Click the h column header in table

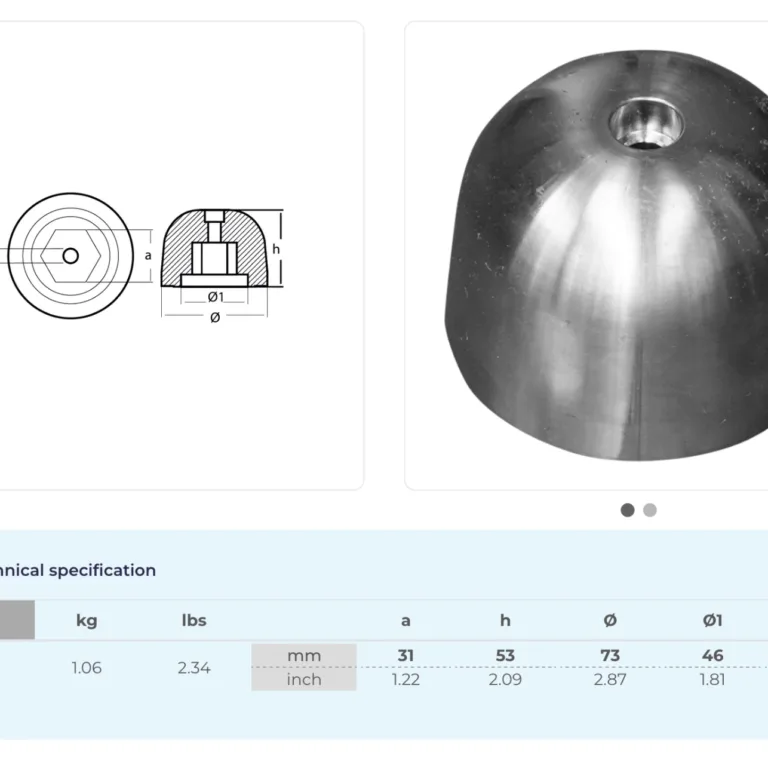tap(505, 620)
